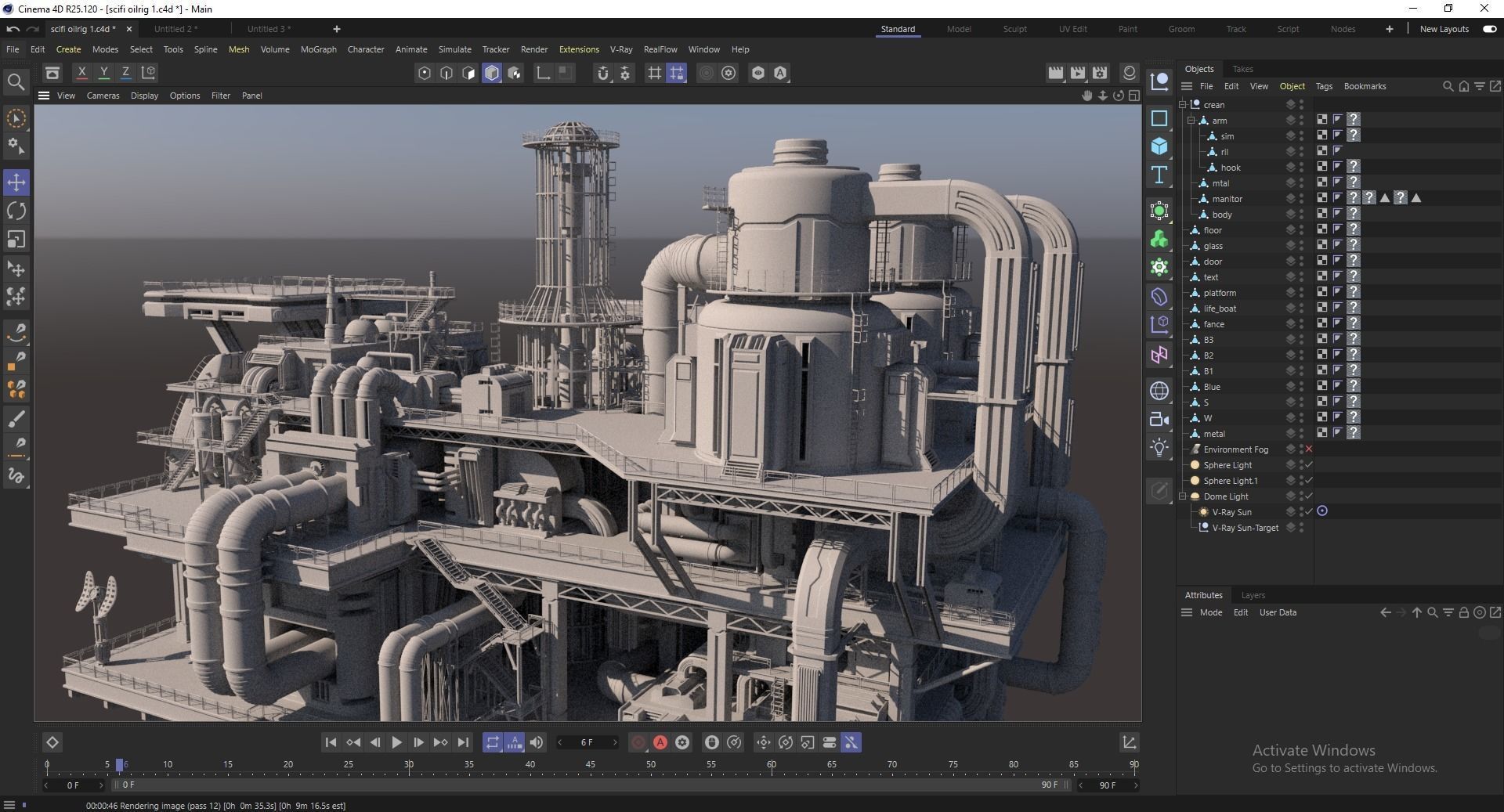Open the Layers tab
This screenshot has width=1504, height=812.
tap(1253, 595)
